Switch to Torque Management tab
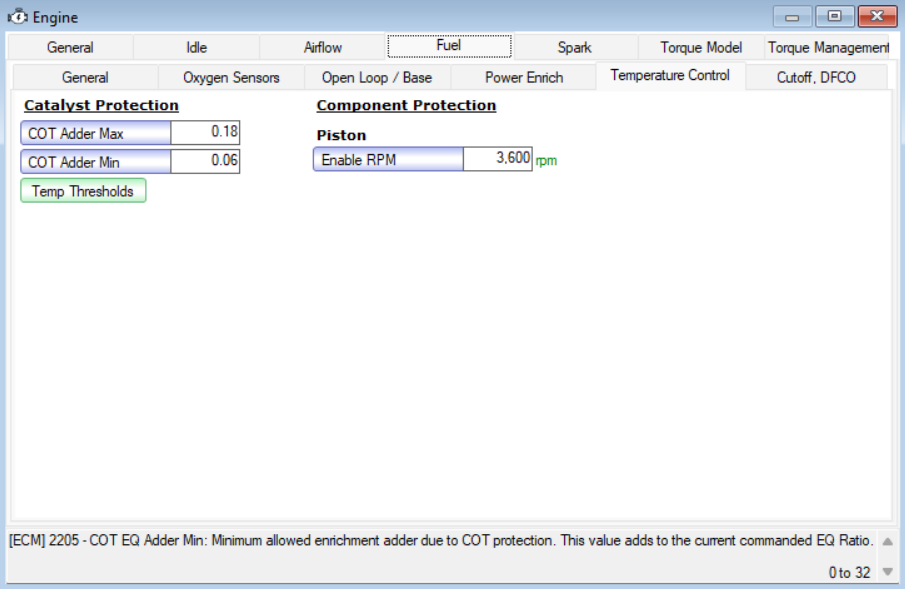The width and height of the screenshot is (905, 589). [x=828, y=47]
